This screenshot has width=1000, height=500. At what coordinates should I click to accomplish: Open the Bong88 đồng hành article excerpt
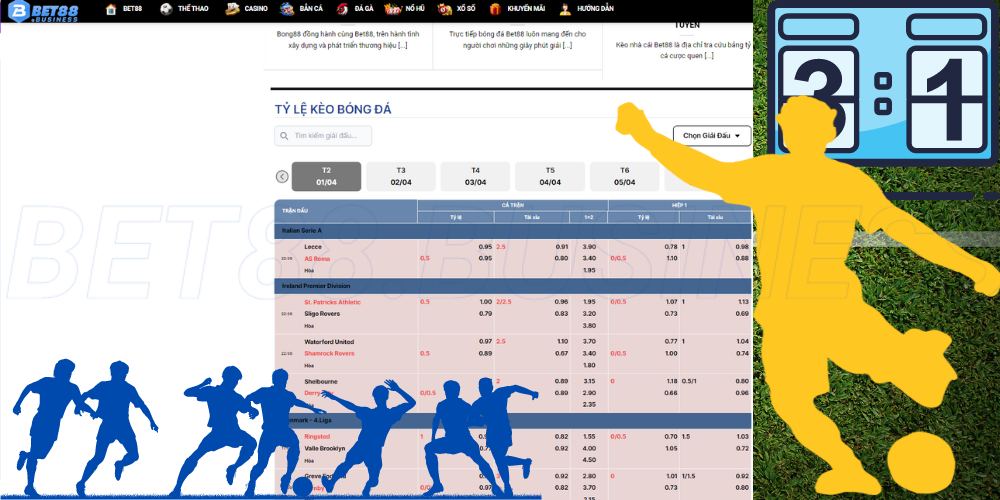click(x=348, y=40)
